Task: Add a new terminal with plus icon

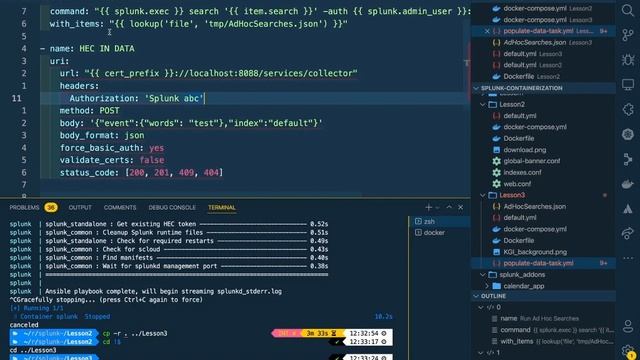Action: pyautogui.click(x=428, y=207)
